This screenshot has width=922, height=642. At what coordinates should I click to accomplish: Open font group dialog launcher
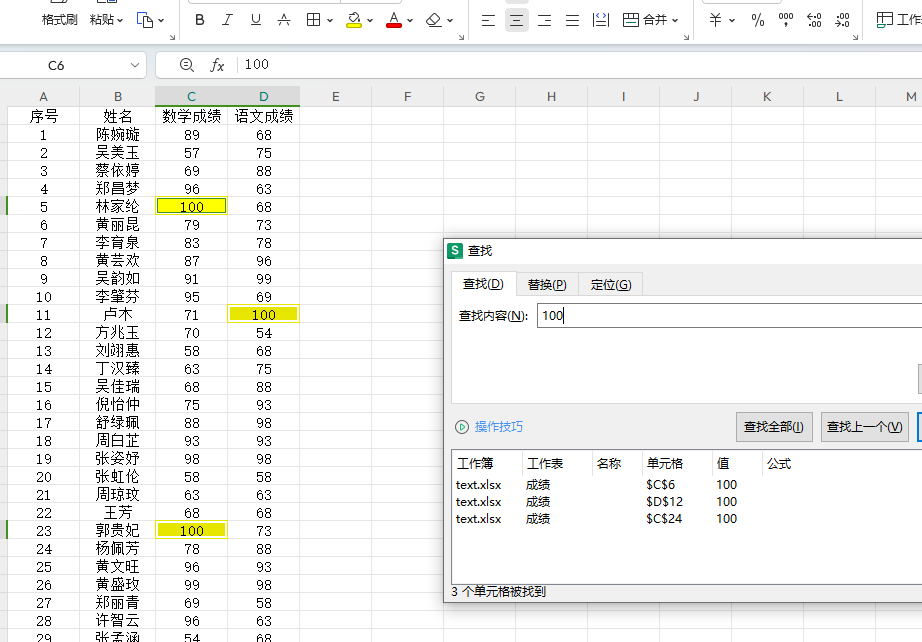click(x=462, y=37)
